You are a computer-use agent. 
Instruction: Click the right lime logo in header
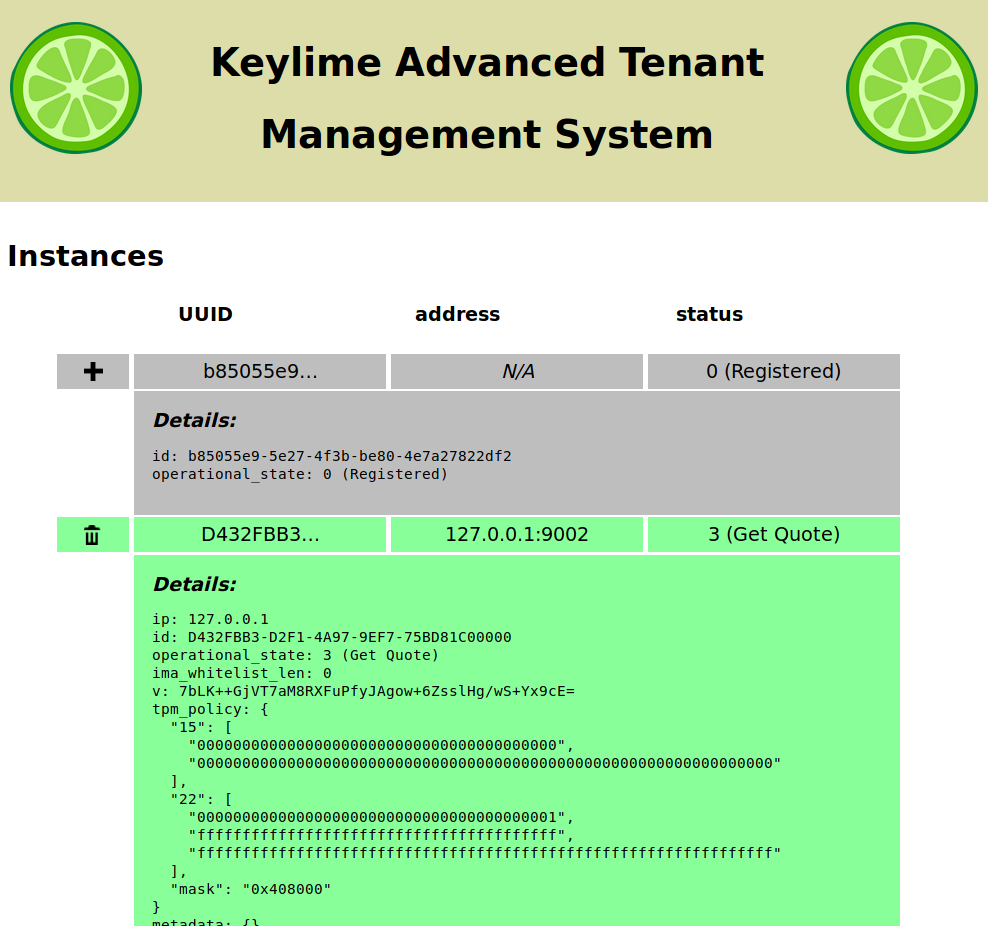pyautogui.click(x=912, y=88)
